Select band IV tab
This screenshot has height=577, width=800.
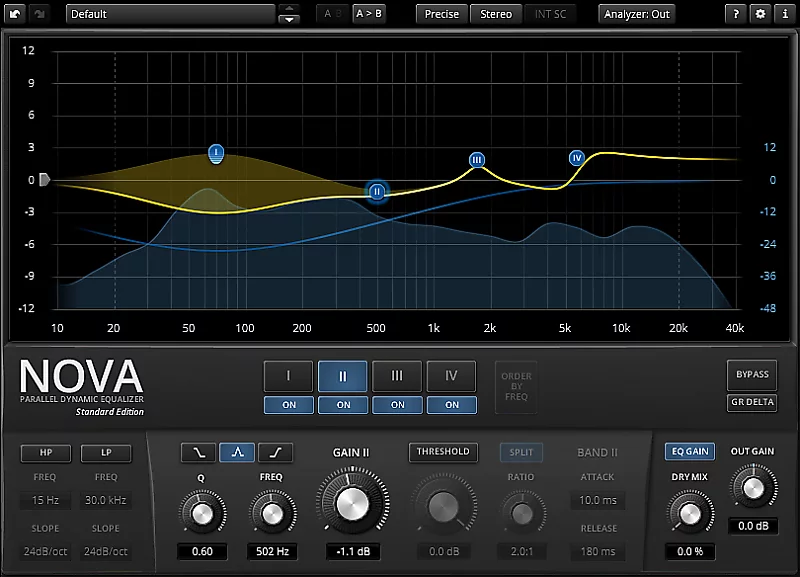[451, 376]
